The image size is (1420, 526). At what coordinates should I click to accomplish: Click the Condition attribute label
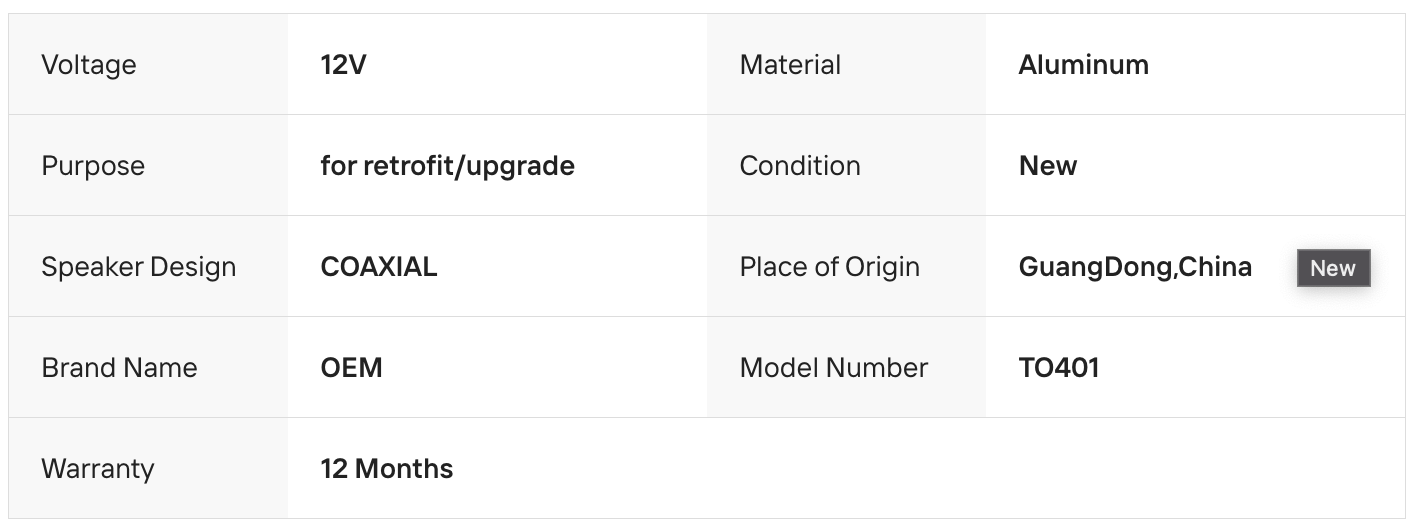pyautogui.click(x=800, y=166)
